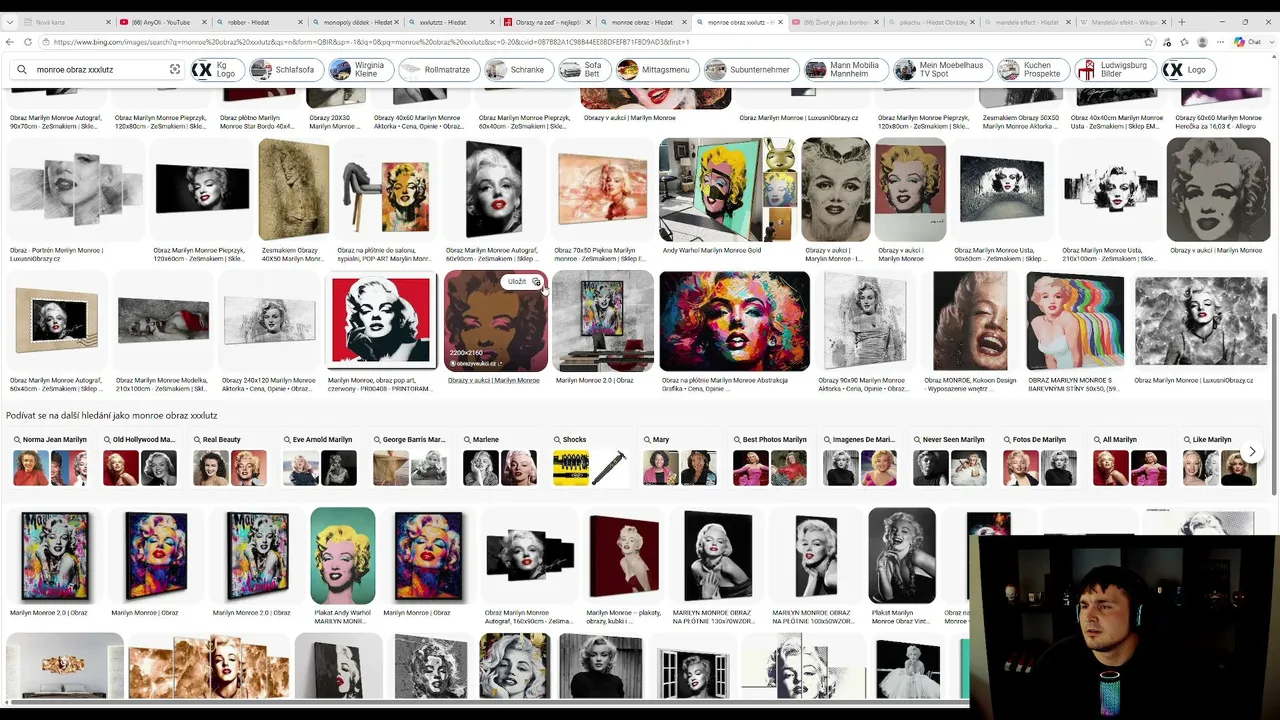Open 'Plakat Andy Warhol MARILYN MONR...' thumbnail

343,556
